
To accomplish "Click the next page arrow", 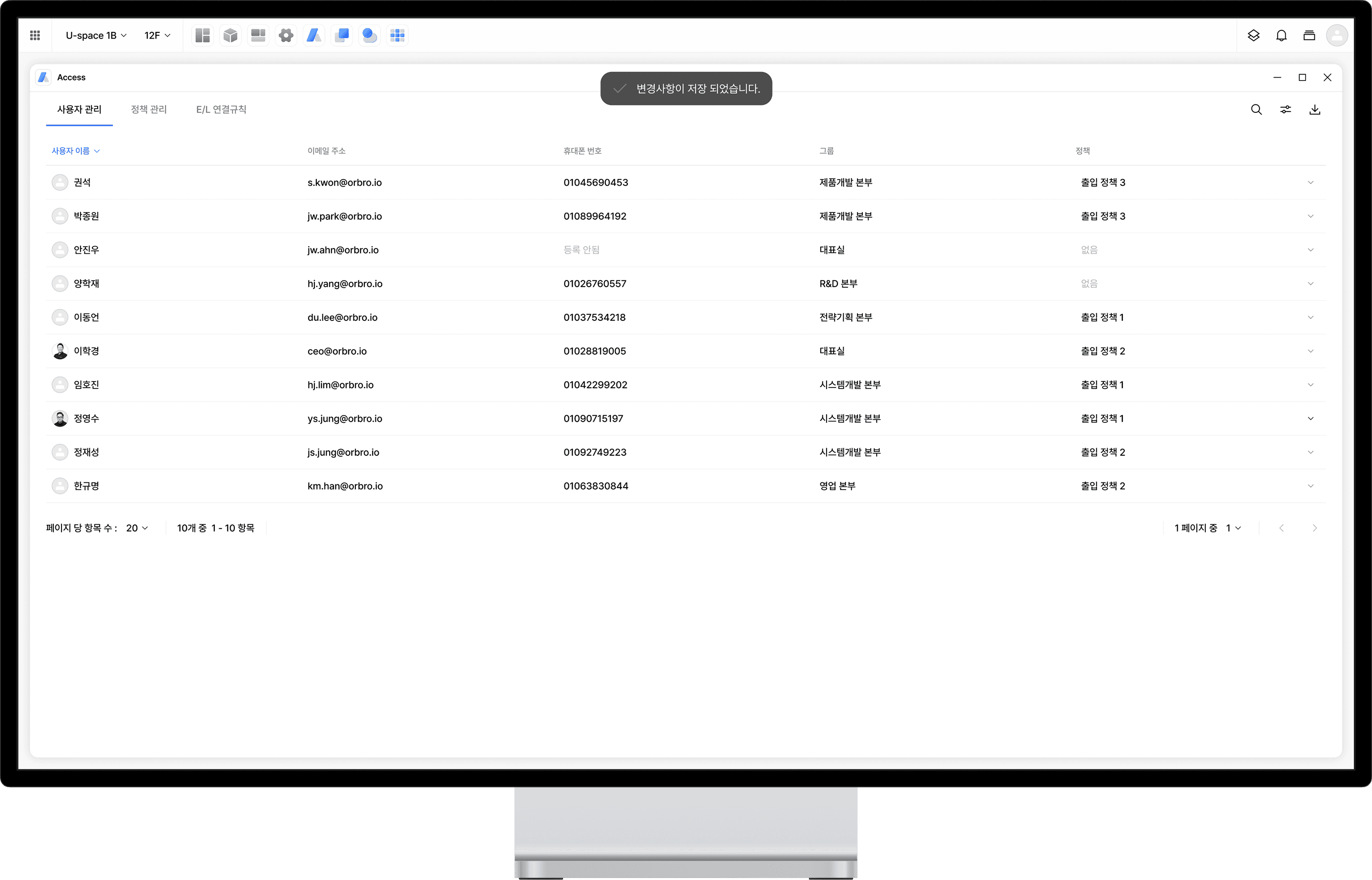I will click(1314, 528).
